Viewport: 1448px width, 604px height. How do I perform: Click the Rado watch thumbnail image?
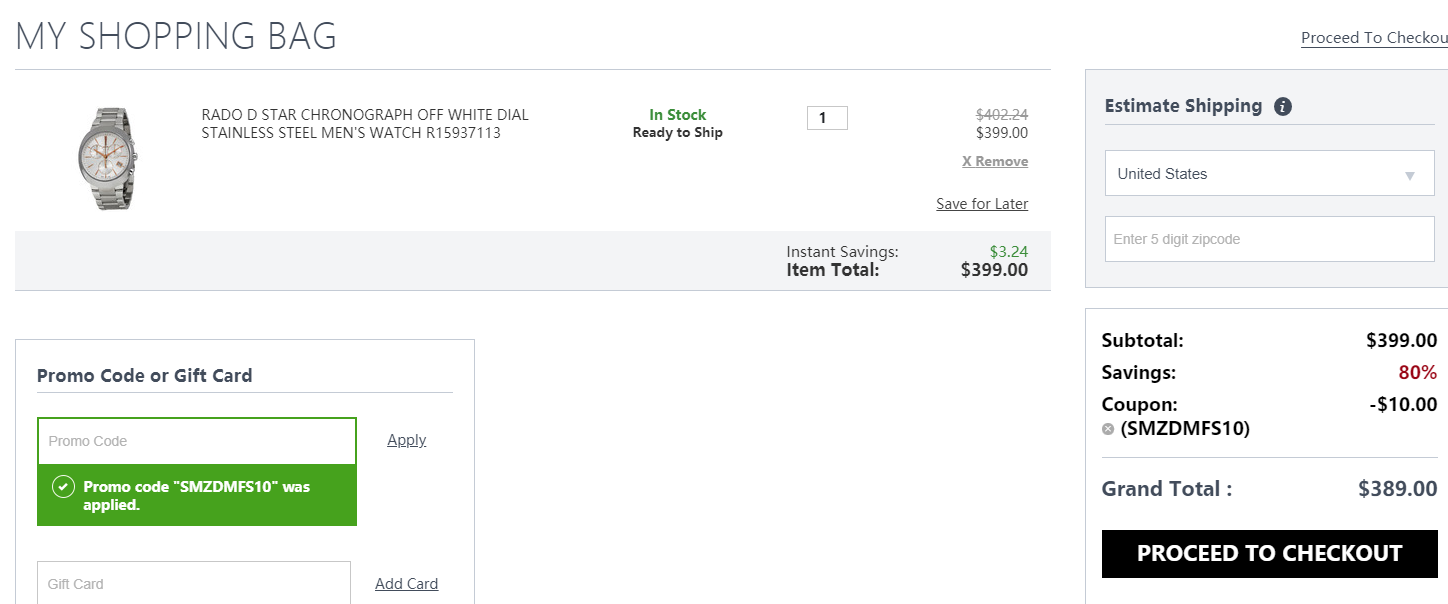point(109,158)
